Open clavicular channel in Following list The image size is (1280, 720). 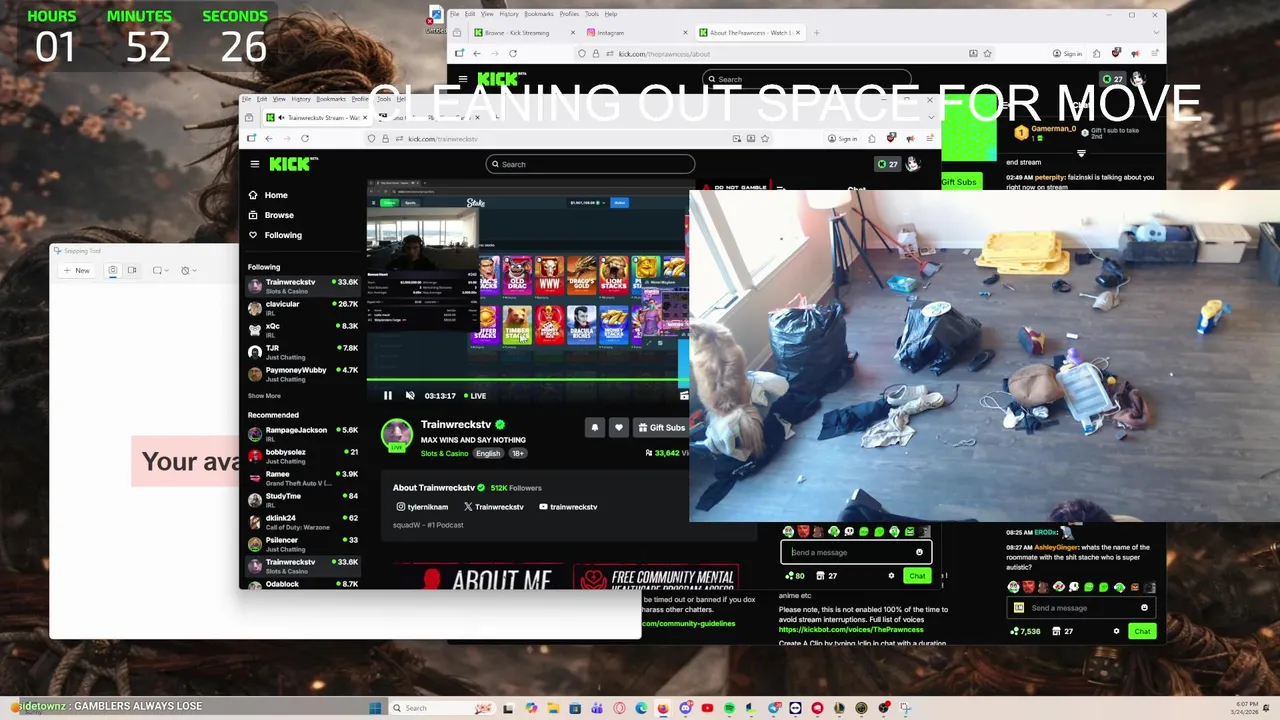click(303, 308)
